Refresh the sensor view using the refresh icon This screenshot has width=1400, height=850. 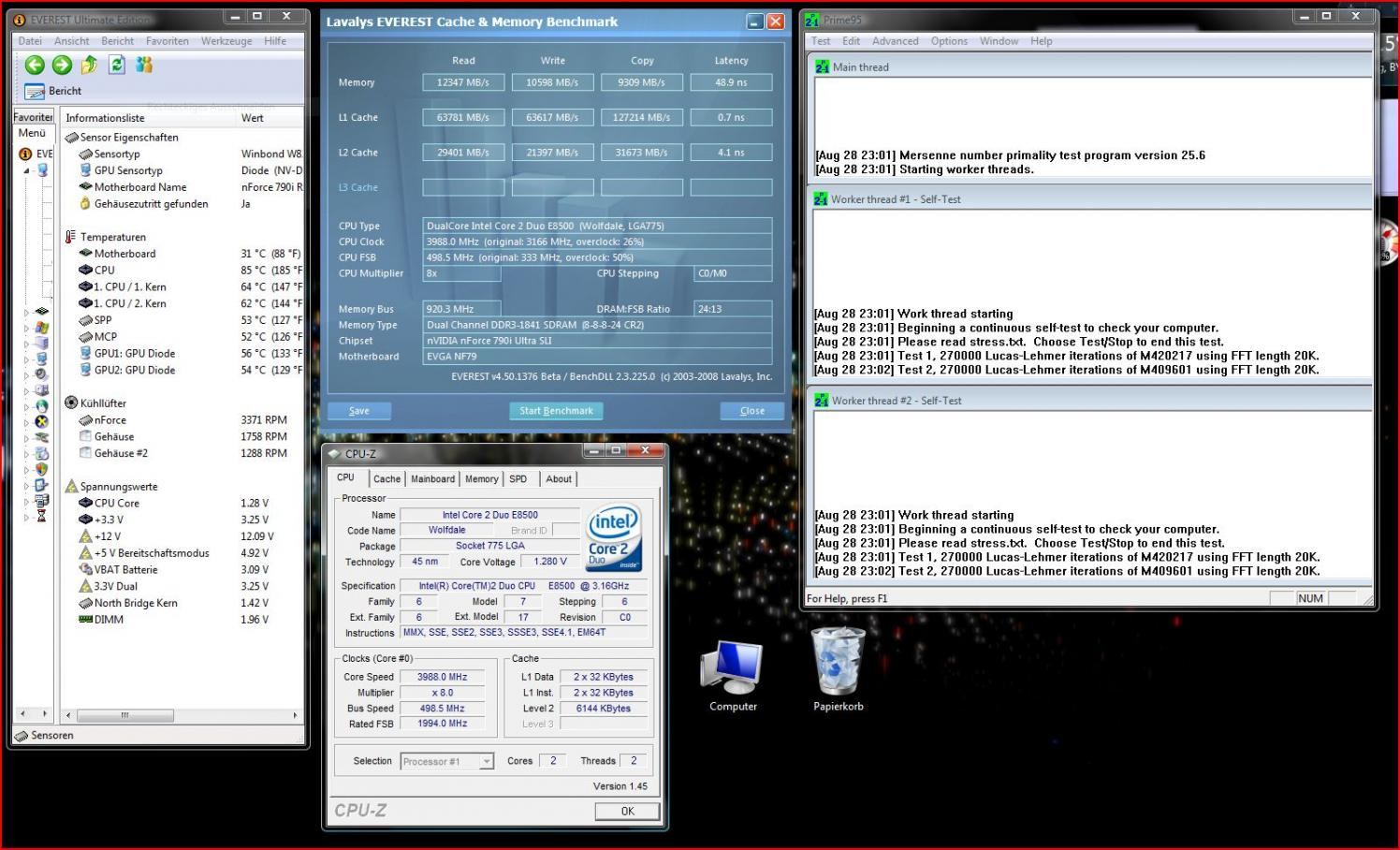pos(117,65)
